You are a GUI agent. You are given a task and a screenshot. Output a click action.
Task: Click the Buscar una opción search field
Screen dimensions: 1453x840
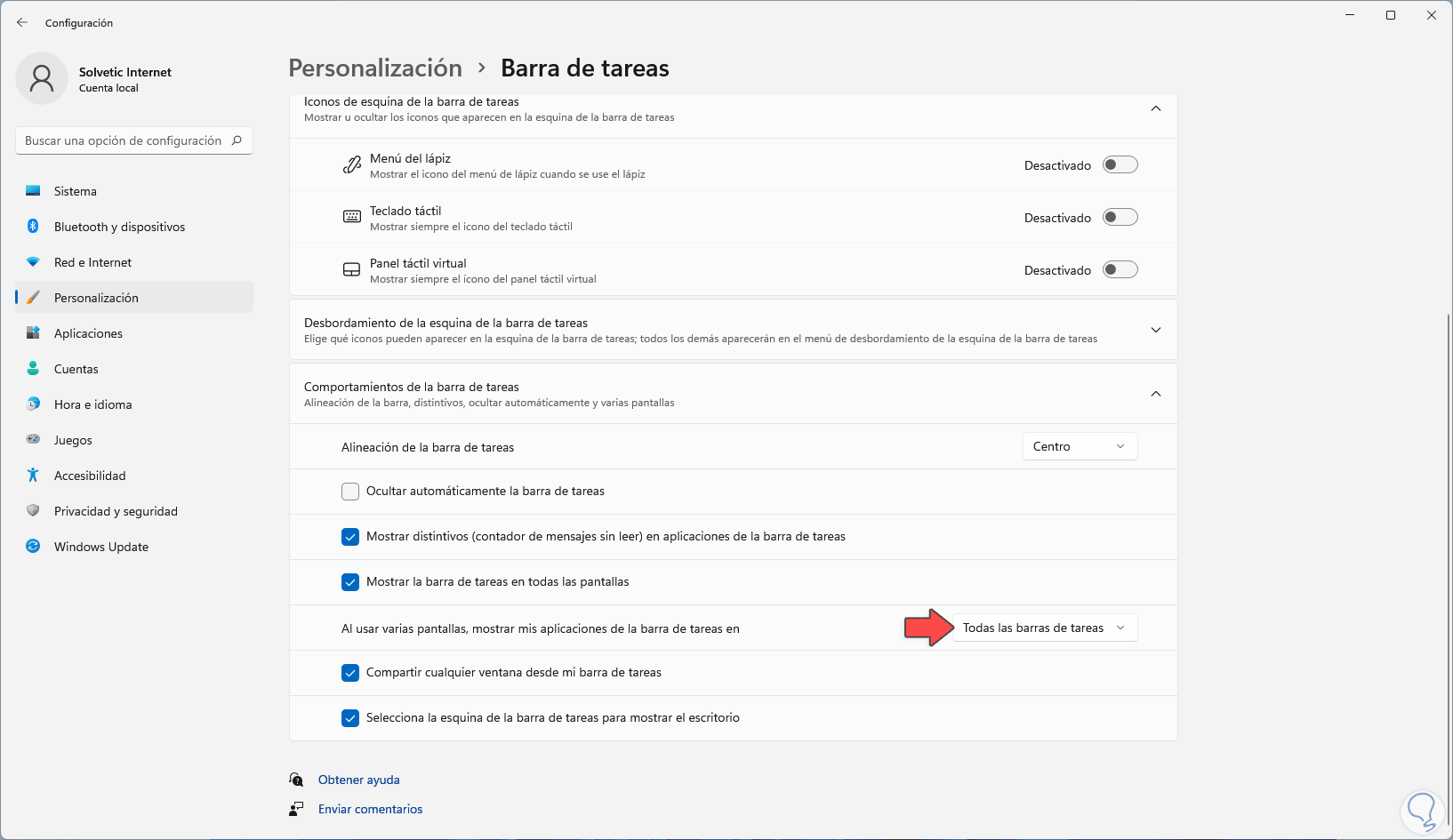click(x=123, y=140)
